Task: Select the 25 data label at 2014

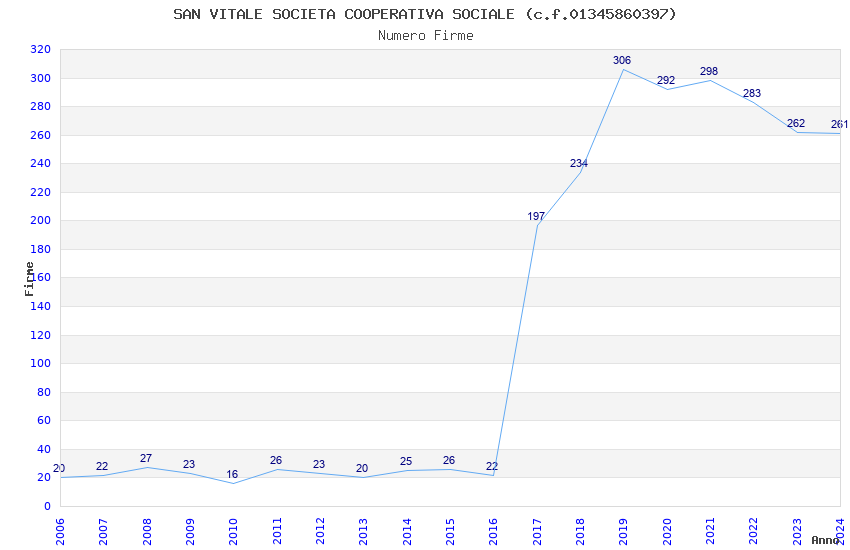Action: (x=406, y=461)
